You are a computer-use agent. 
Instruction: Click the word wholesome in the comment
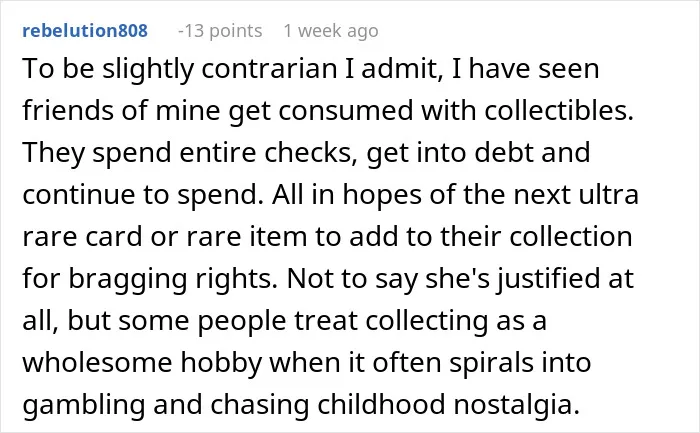tap(97, 362)
